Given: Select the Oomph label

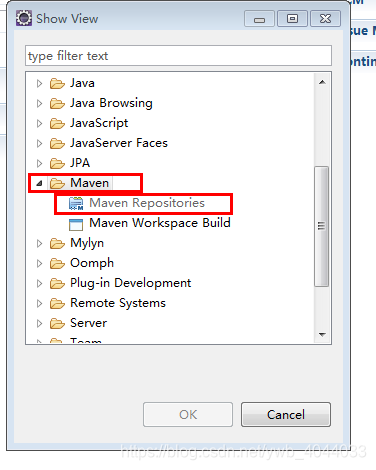Looking at the screenshot, I should (x=92, y=263).
